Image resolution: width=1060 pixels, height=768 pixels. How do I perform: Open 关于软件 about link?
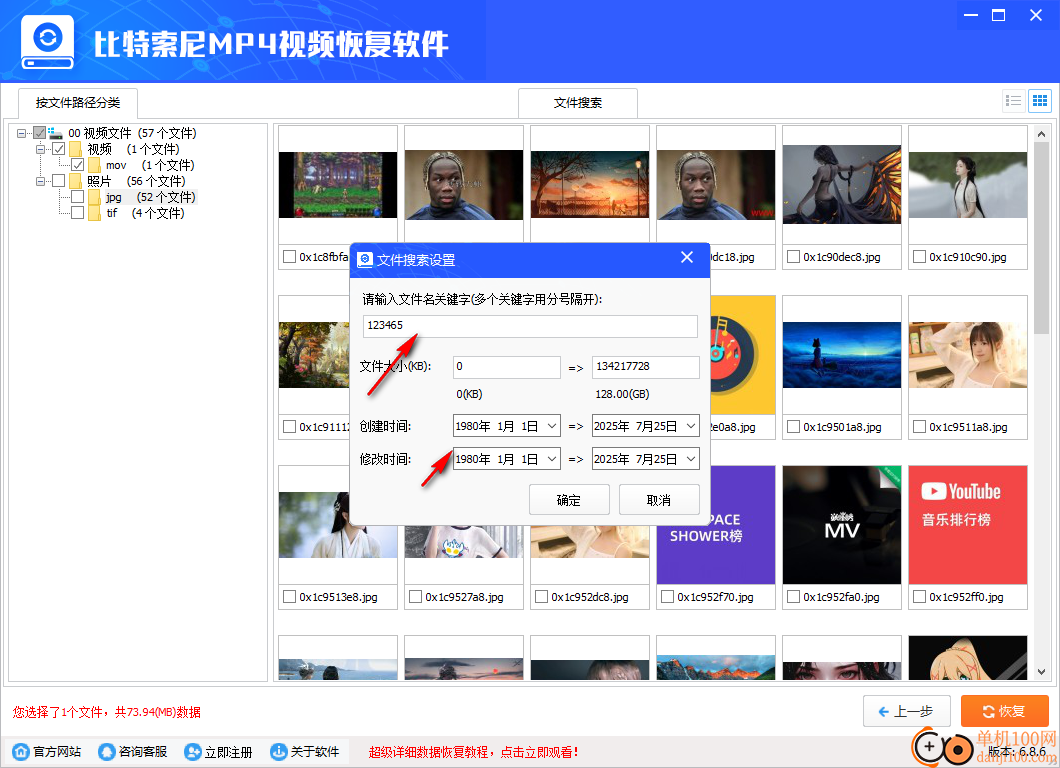pyautogui.click(x=305, y=752)
